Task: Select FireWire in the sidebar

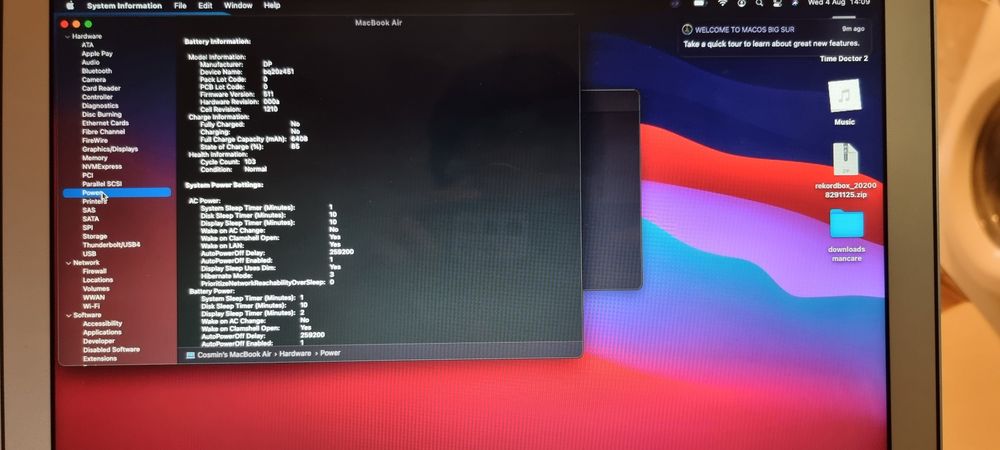Action: coord(95,140)
